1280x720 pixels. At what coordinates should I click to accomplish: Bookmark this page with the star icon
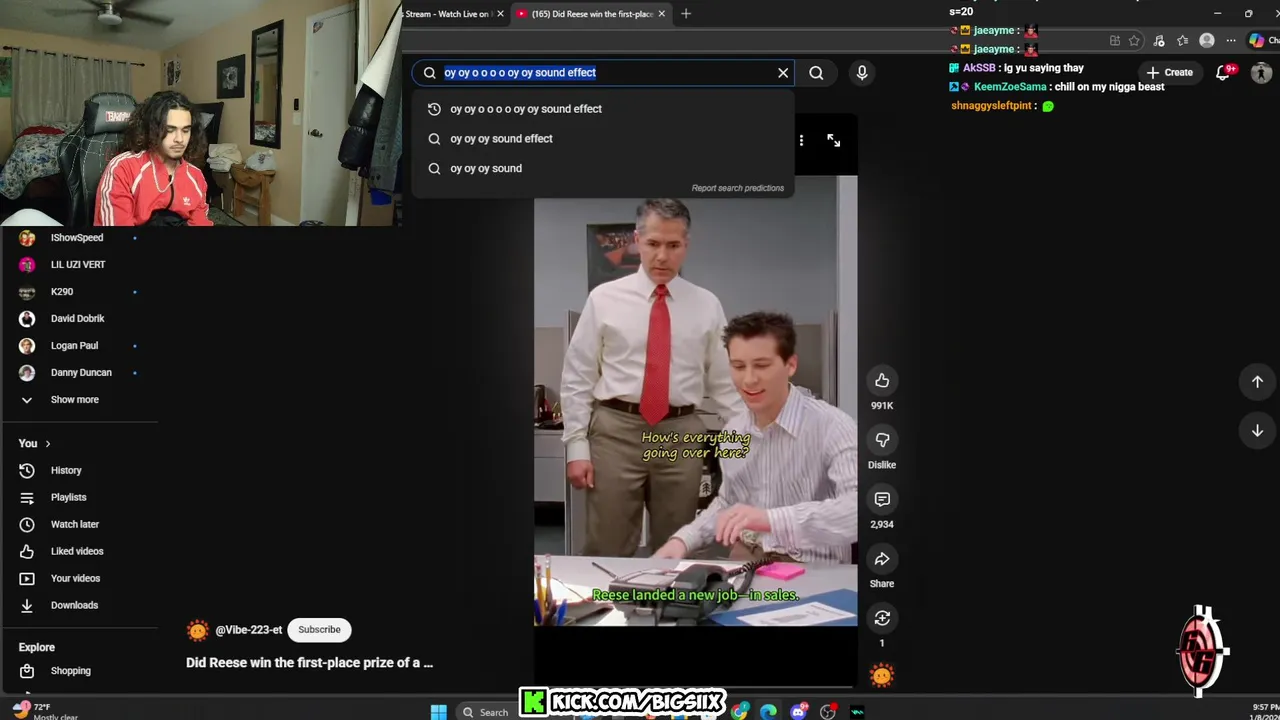pos(1134,41)
